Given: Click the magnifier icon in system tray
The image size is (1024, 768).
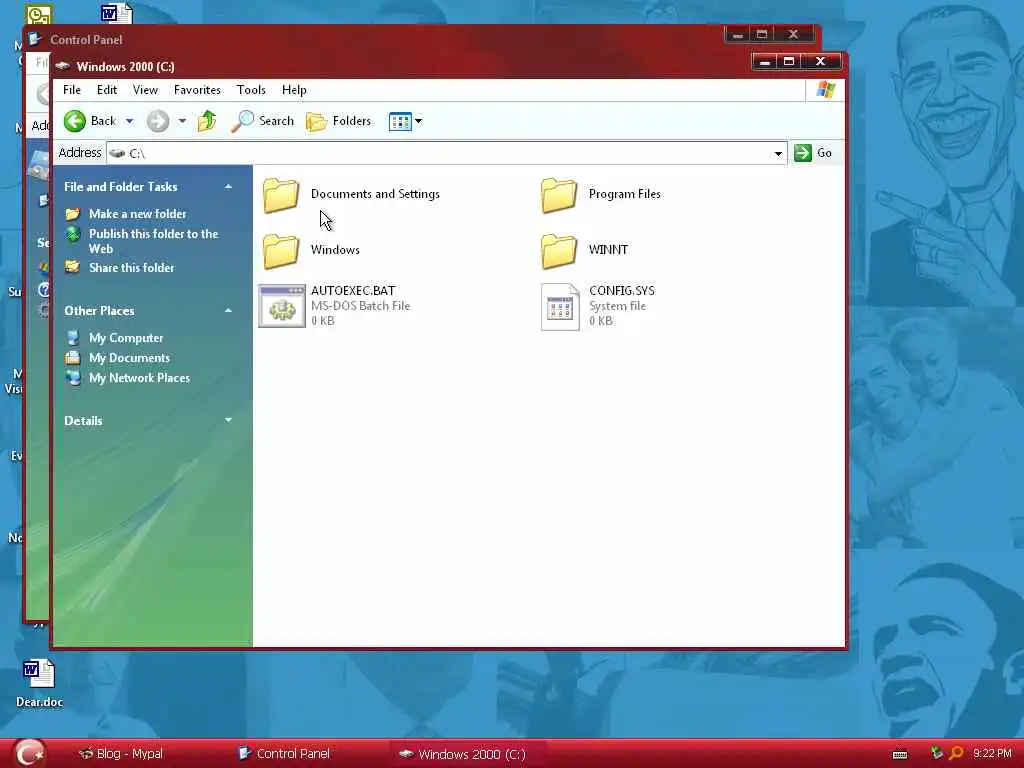Looking at the screenshot, I should coord(956,754).
